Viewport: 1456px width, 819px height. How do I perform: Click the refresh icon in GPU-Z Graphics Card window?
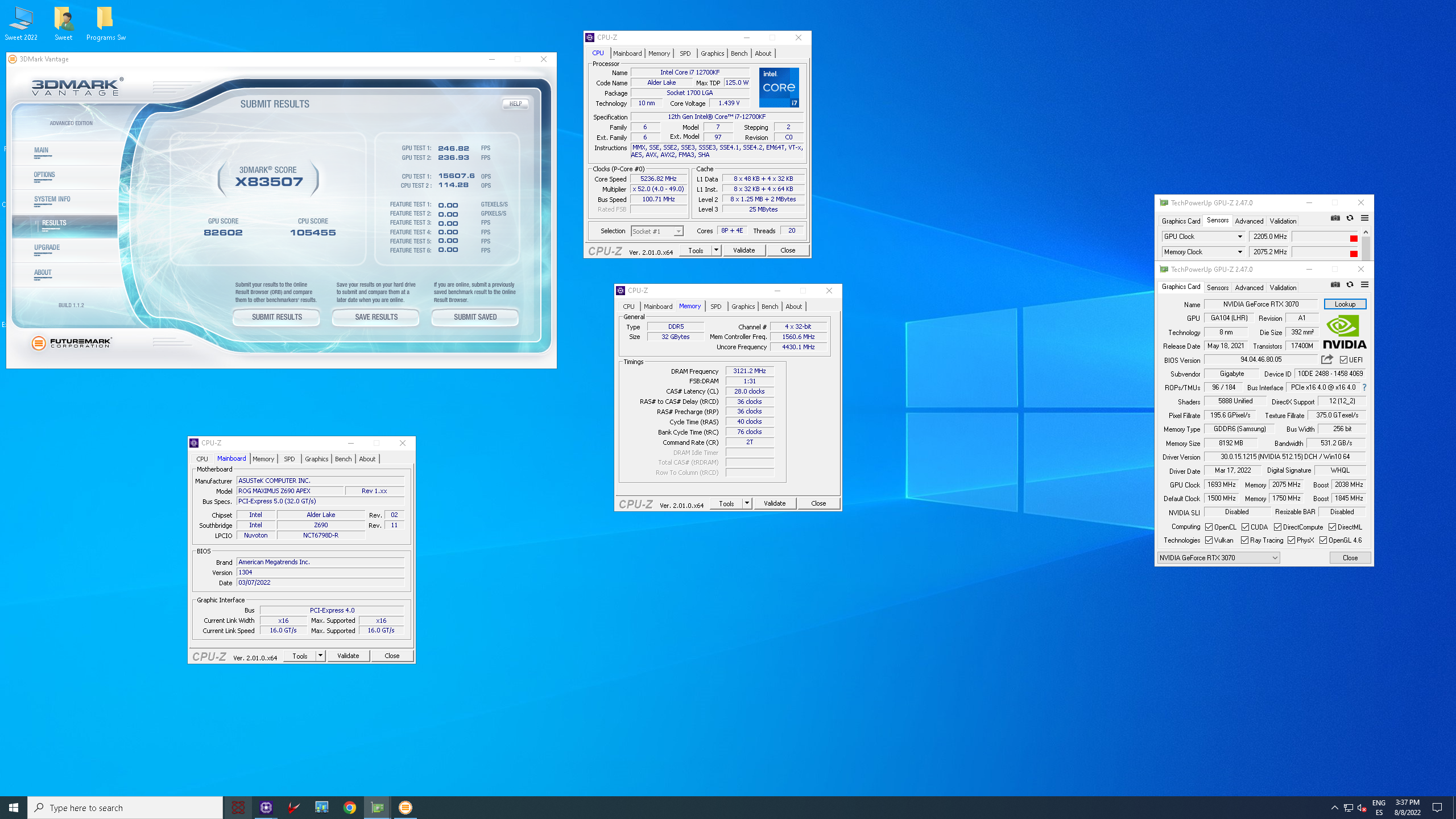tap(1350, 285)
